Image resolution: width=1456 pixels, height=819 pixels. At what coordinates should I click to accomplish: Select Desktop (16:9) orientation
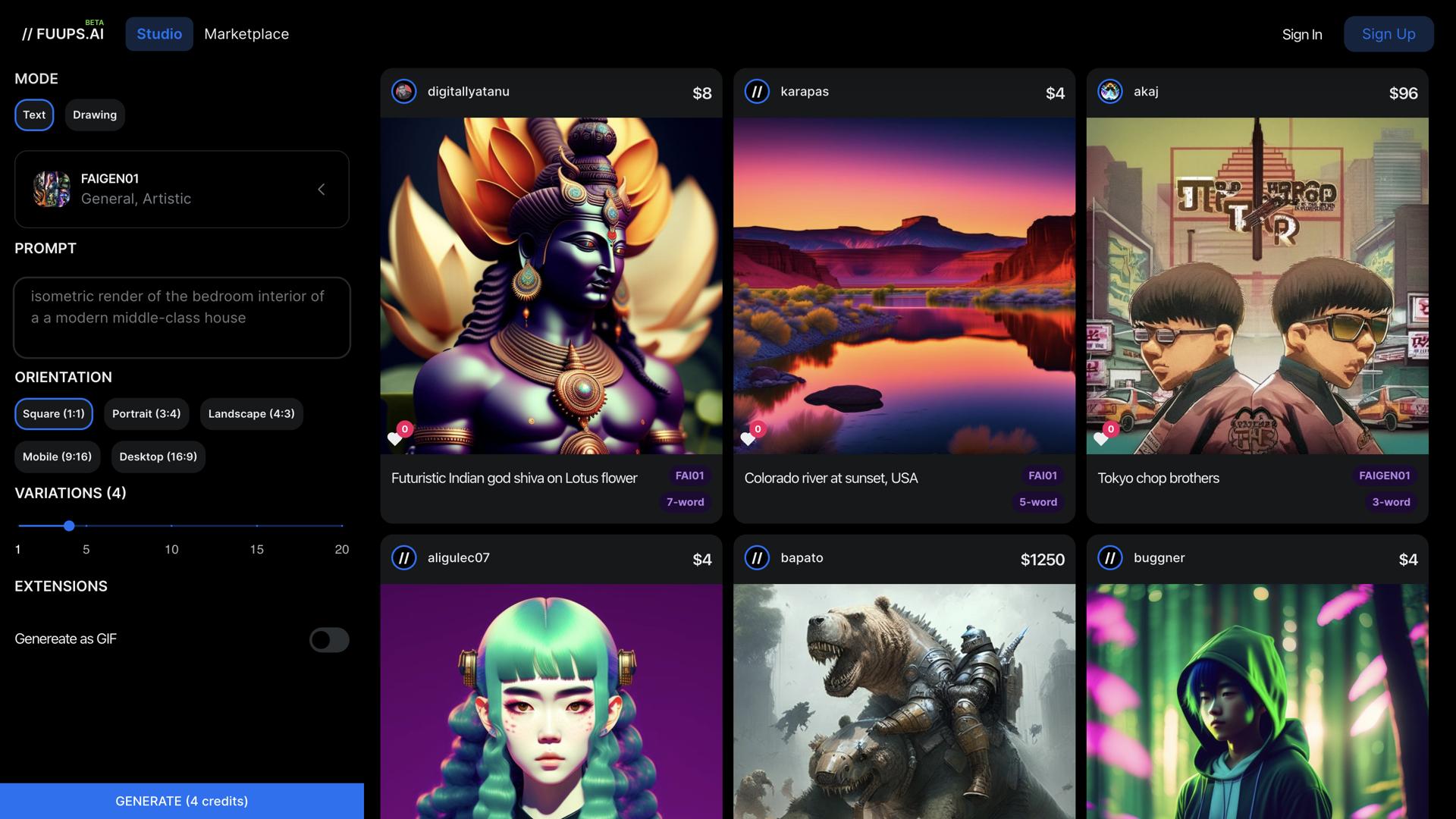158,457
